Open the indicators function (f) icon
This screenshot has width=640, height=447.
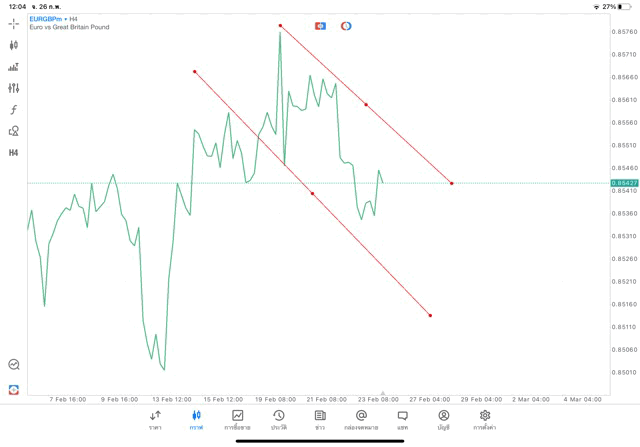(13, 110)
